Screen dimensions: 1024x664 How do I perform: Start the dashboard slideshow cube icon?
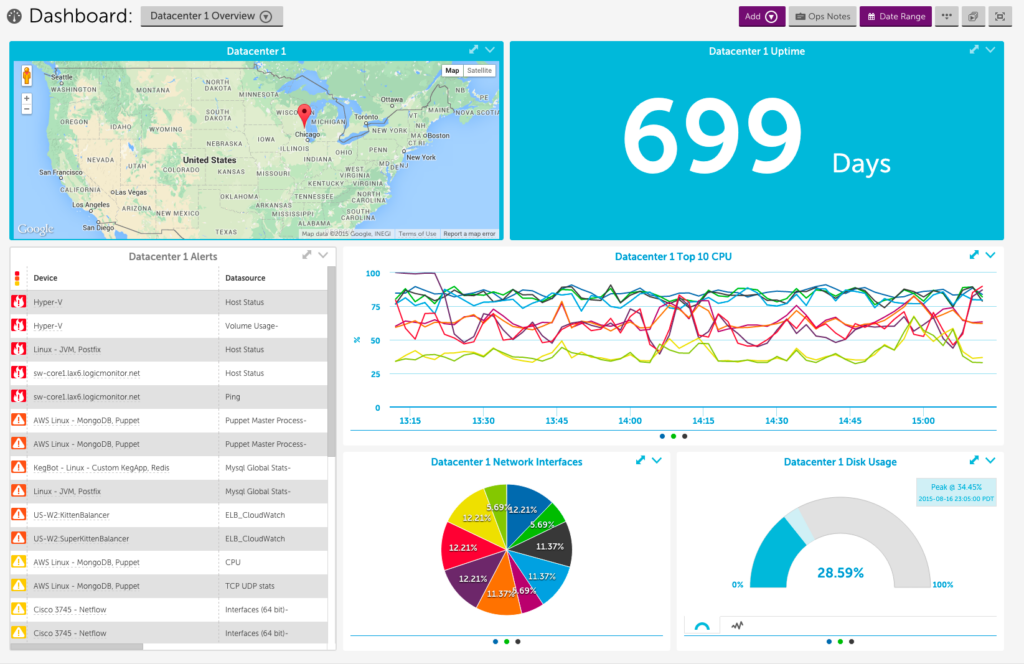click(972, 16)
